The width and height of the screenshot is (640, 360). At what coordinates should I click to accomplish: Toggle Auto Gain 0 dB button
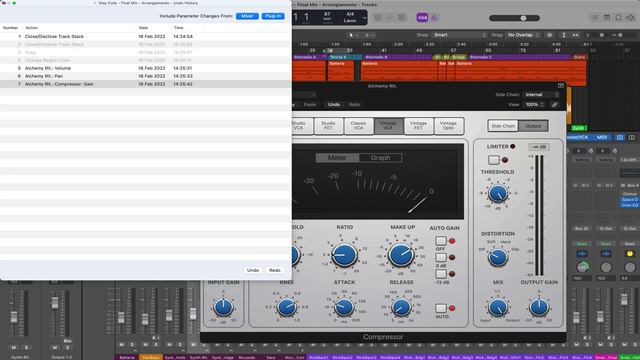coord(440,258)
